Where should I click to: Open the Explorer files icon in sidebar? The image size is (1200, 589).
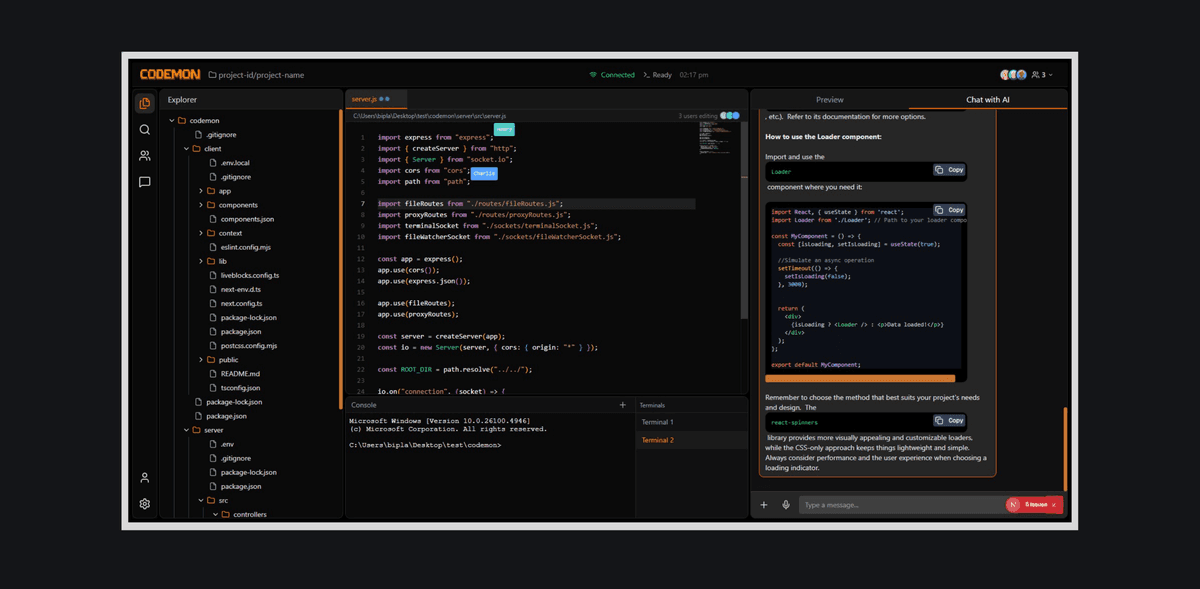point(145,103)
